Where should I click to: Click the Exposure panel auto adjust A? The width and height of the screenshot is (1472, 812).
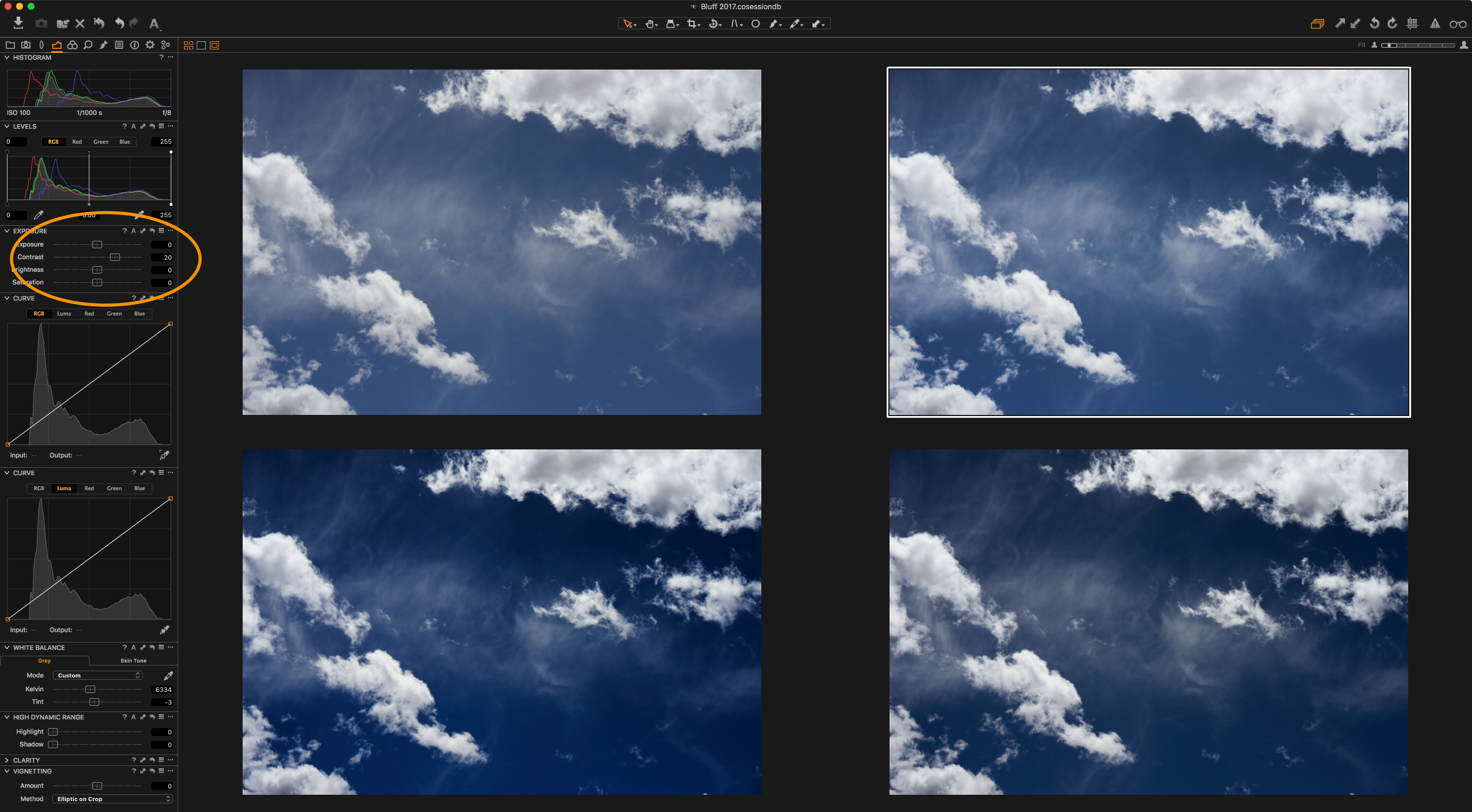point(133,231)
